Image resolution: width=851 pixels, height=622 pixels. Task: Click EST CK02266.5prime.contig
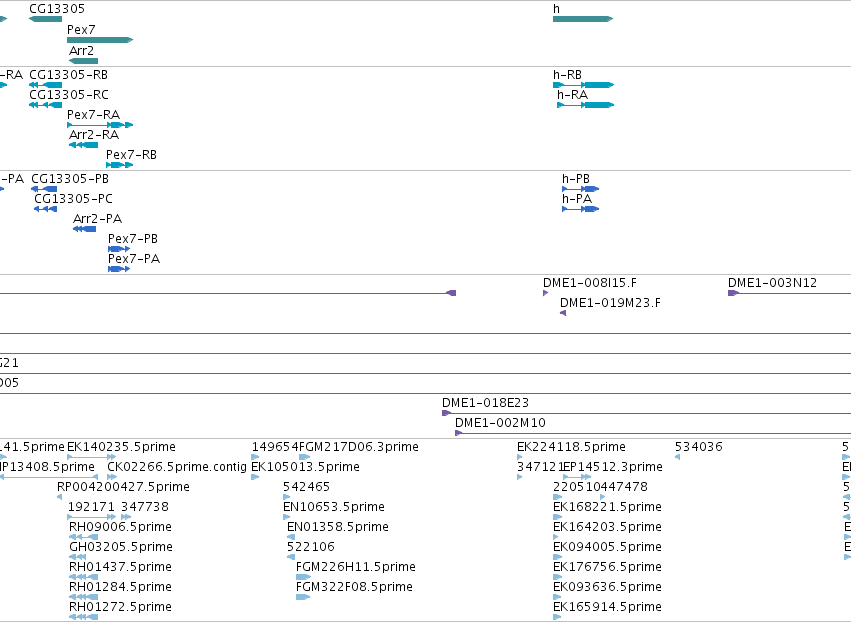click(x=112, y=477)
